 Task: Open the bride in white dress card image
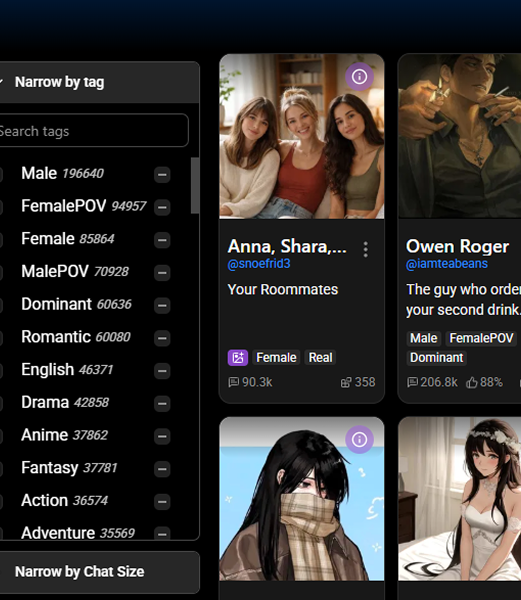[x=459, y=499]
